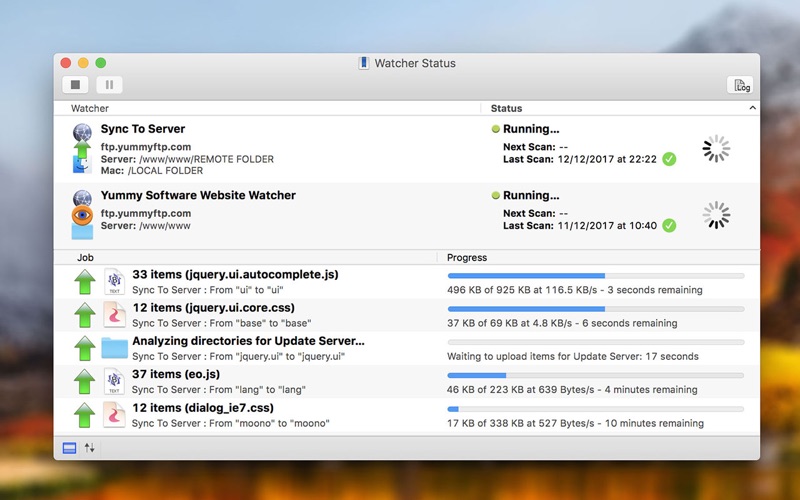Click the orange eye Website Watcher icon
Image resolution: width=800 pixels, height=500 pixels.
pos(82,215)
